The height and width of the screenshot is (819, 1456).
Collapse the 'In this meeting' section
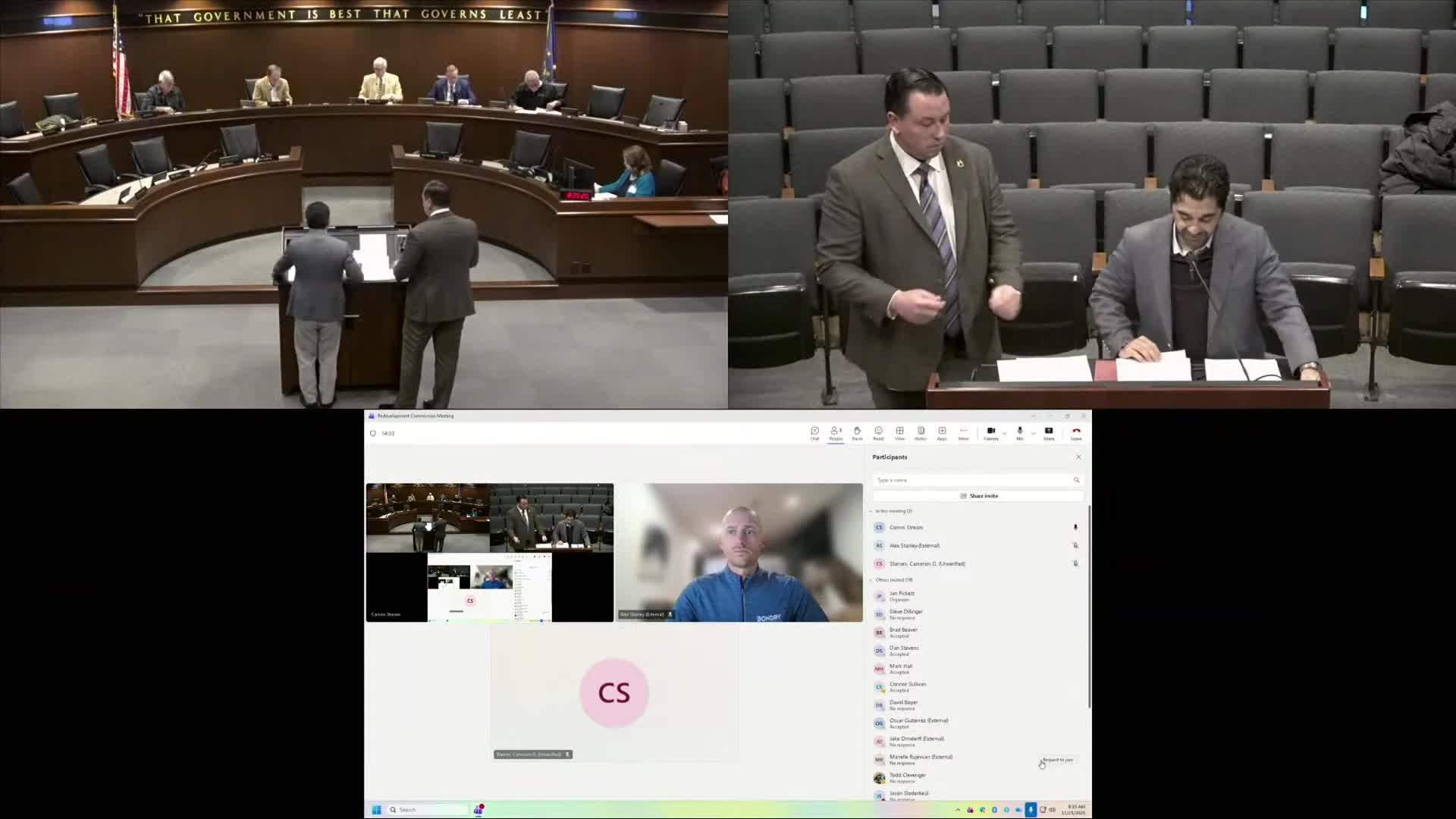[872, 511]
